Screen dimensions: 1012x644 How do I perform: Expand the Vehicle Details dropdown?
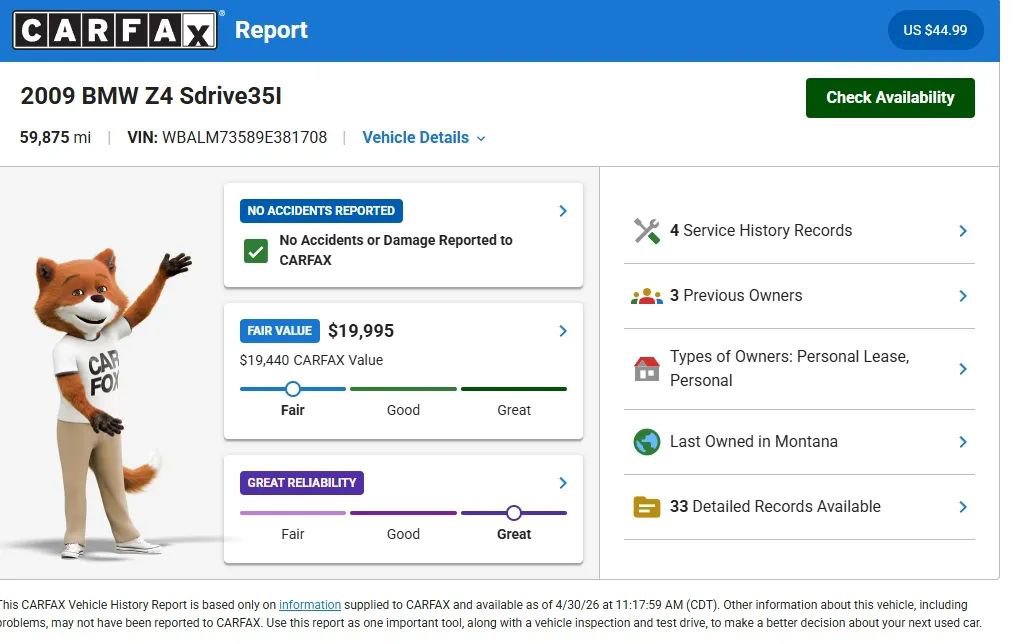pos(423,137)
